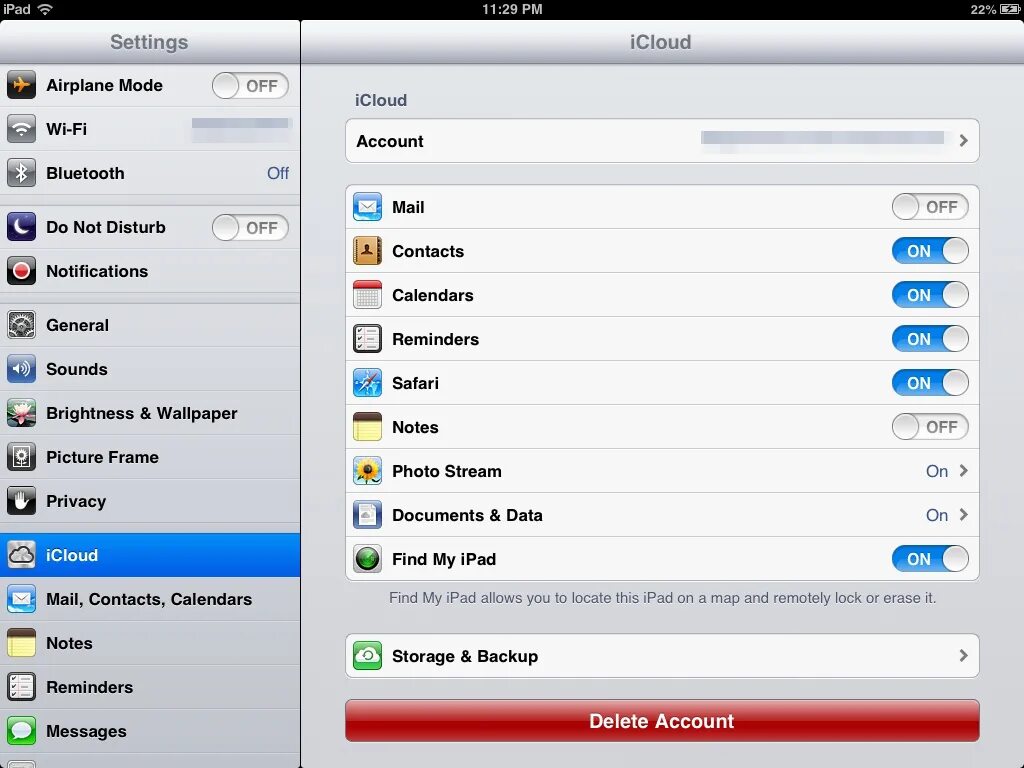Open the Notifications settings section

(x=150, y=271)
